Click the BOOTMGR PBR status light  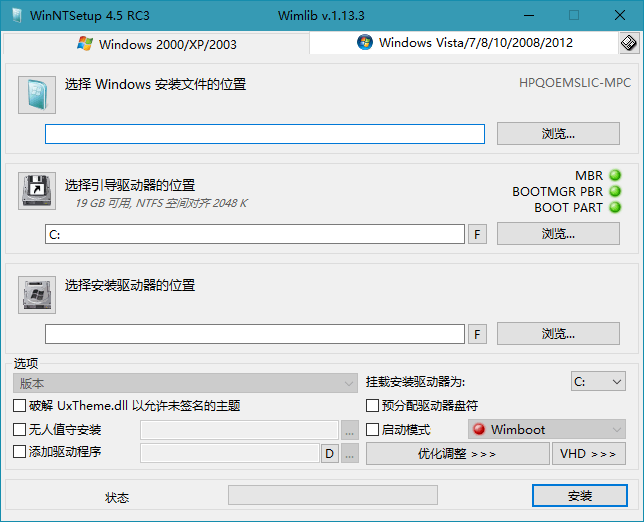(x=615, y=192)
